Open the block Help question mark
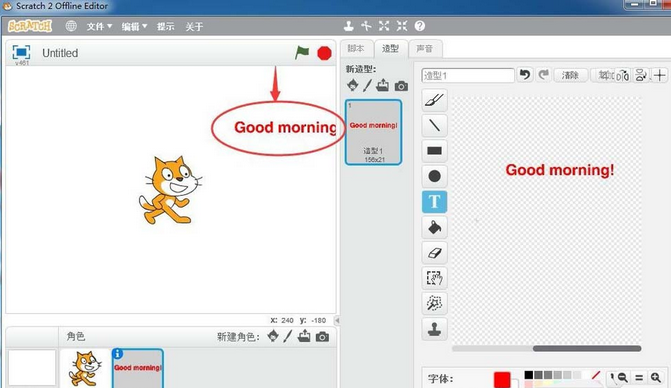 pyautogui.click(x=420, y=26)
